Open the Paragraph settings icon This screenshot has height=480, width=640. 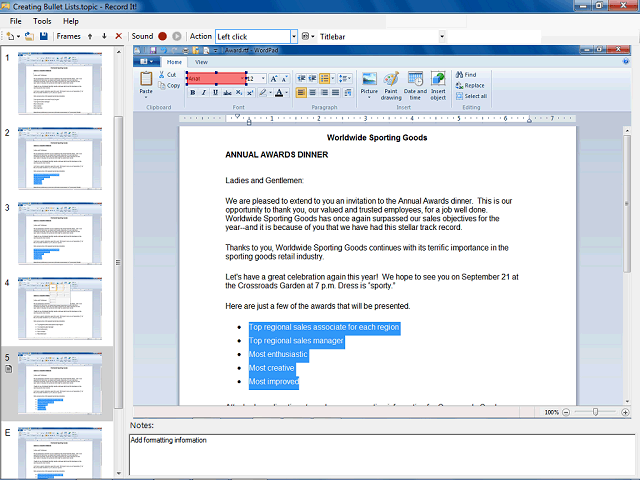point(348,93)
